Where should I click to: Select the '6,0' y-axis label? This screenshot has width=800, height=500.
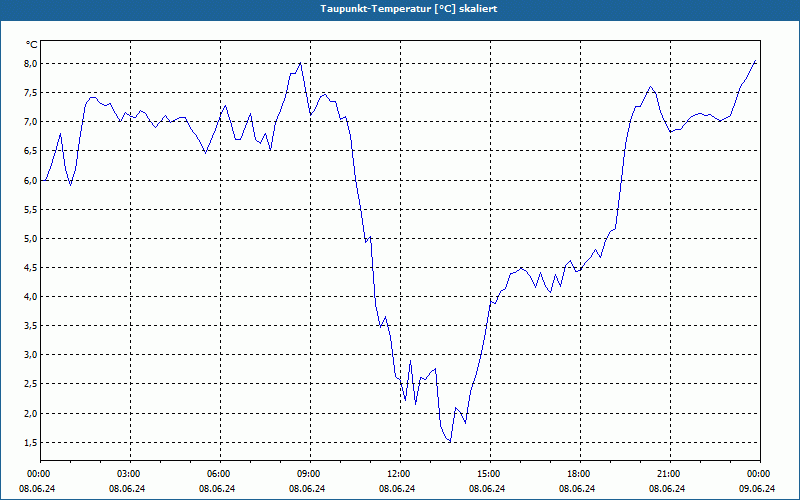31,181
